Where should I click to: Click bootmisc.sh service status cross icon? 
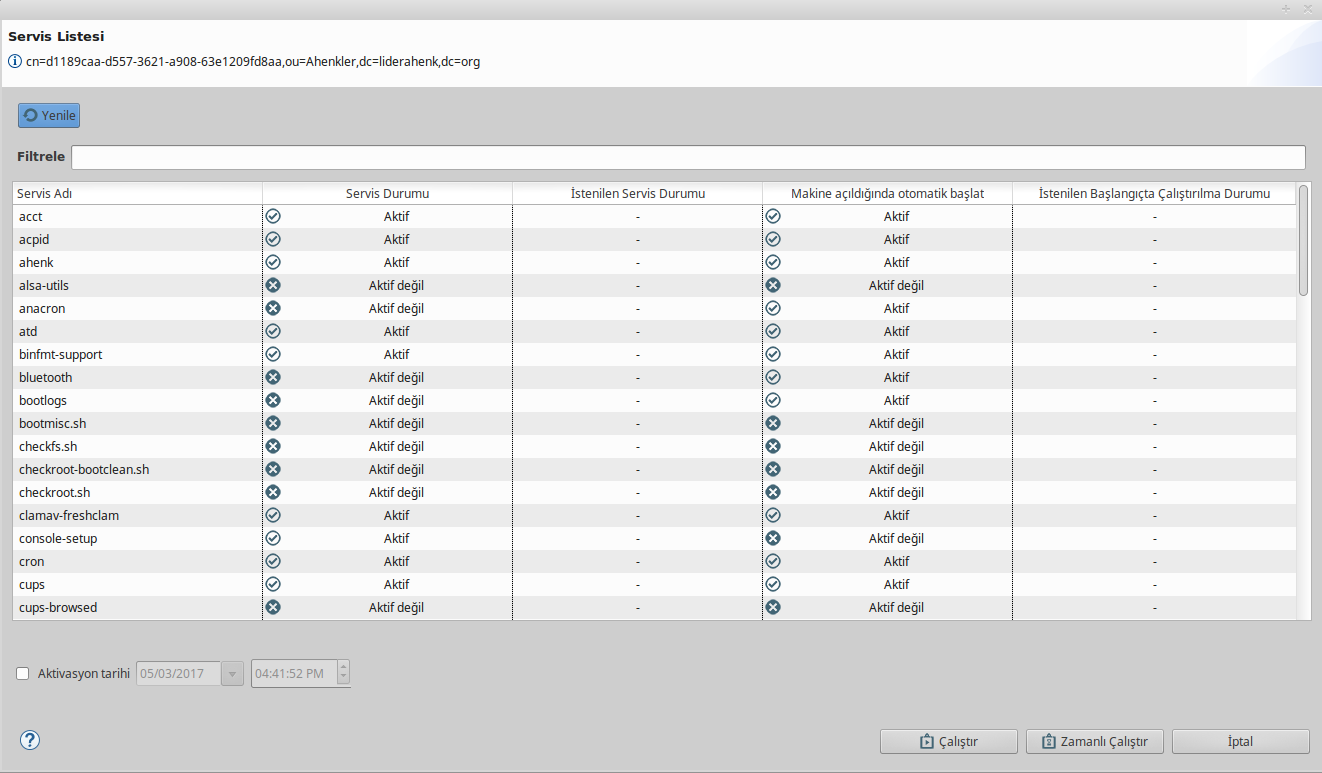pos(273,423)
